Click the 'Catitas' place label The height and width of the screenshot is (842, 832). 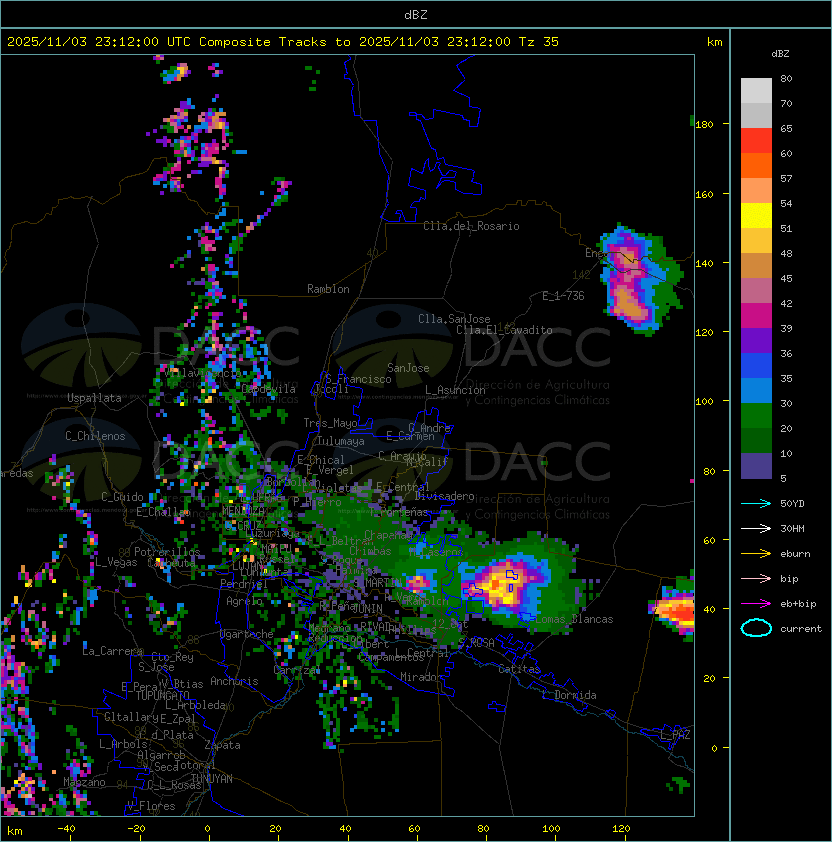519,669
